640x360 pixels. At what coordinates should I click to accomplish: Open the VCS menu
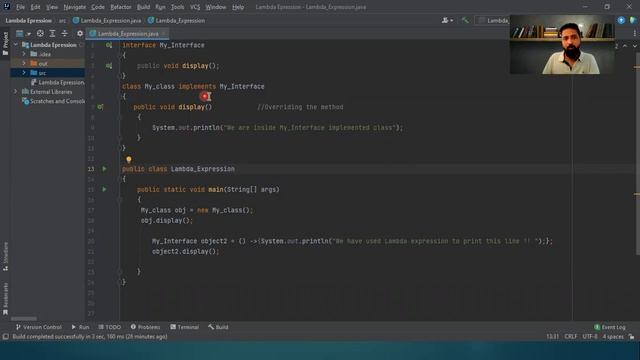tap(195, 7)
